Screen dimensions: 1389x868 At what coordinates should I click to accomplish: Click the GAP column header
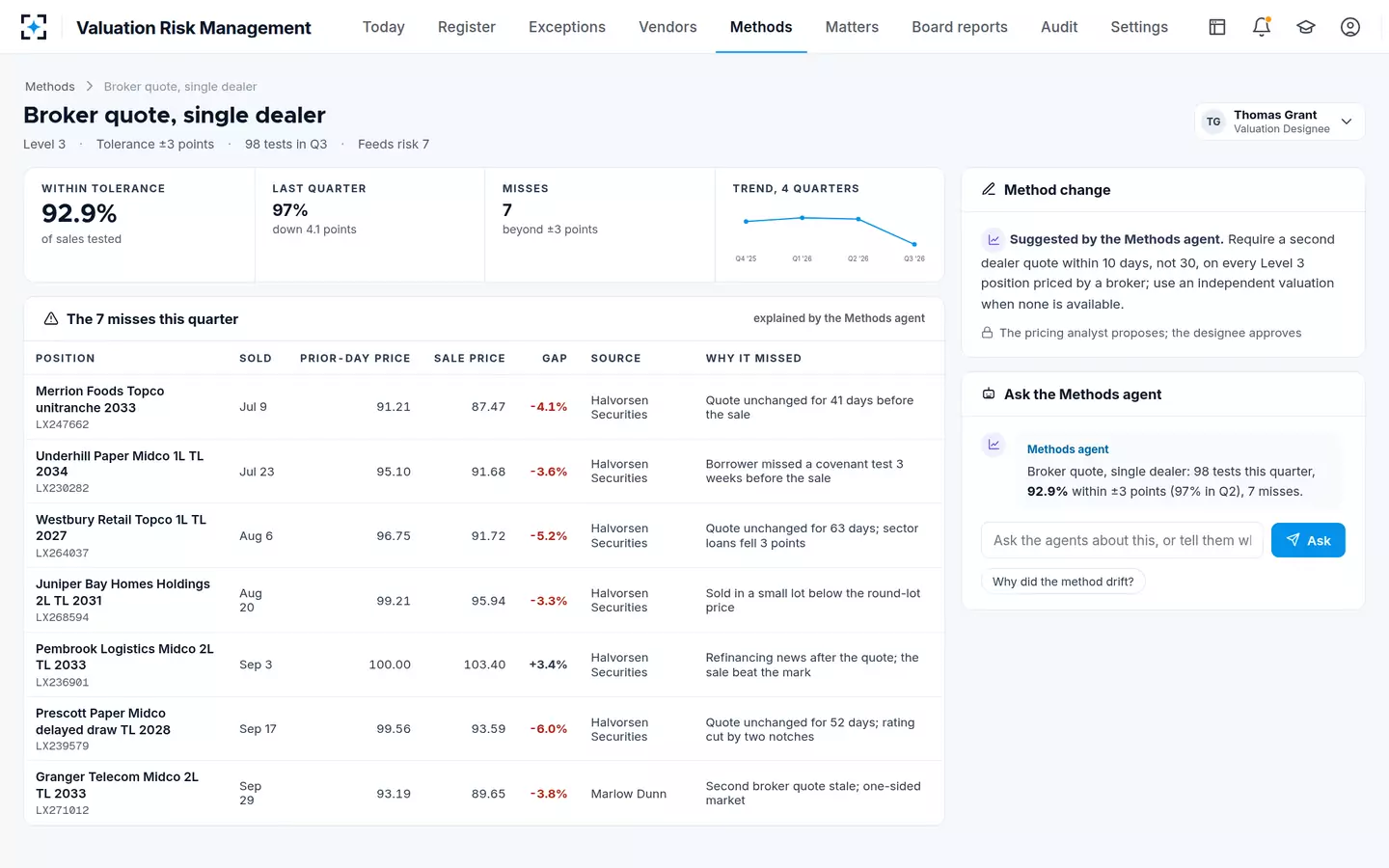click(x=555, y=358)
